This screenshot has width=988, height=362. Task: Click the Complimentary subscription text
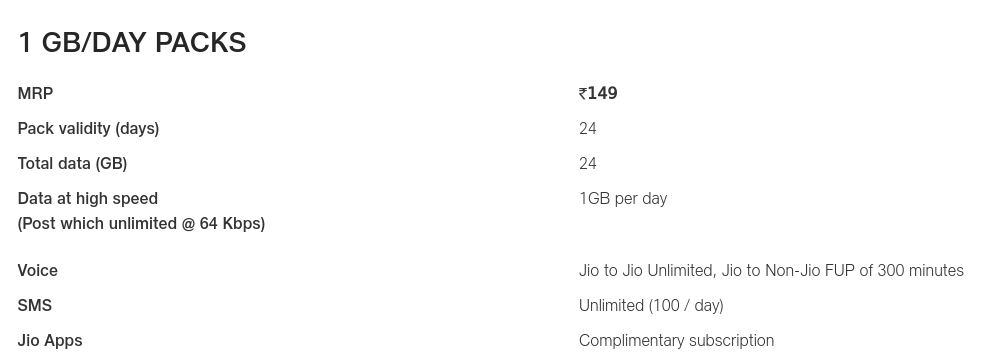[677, 341]
